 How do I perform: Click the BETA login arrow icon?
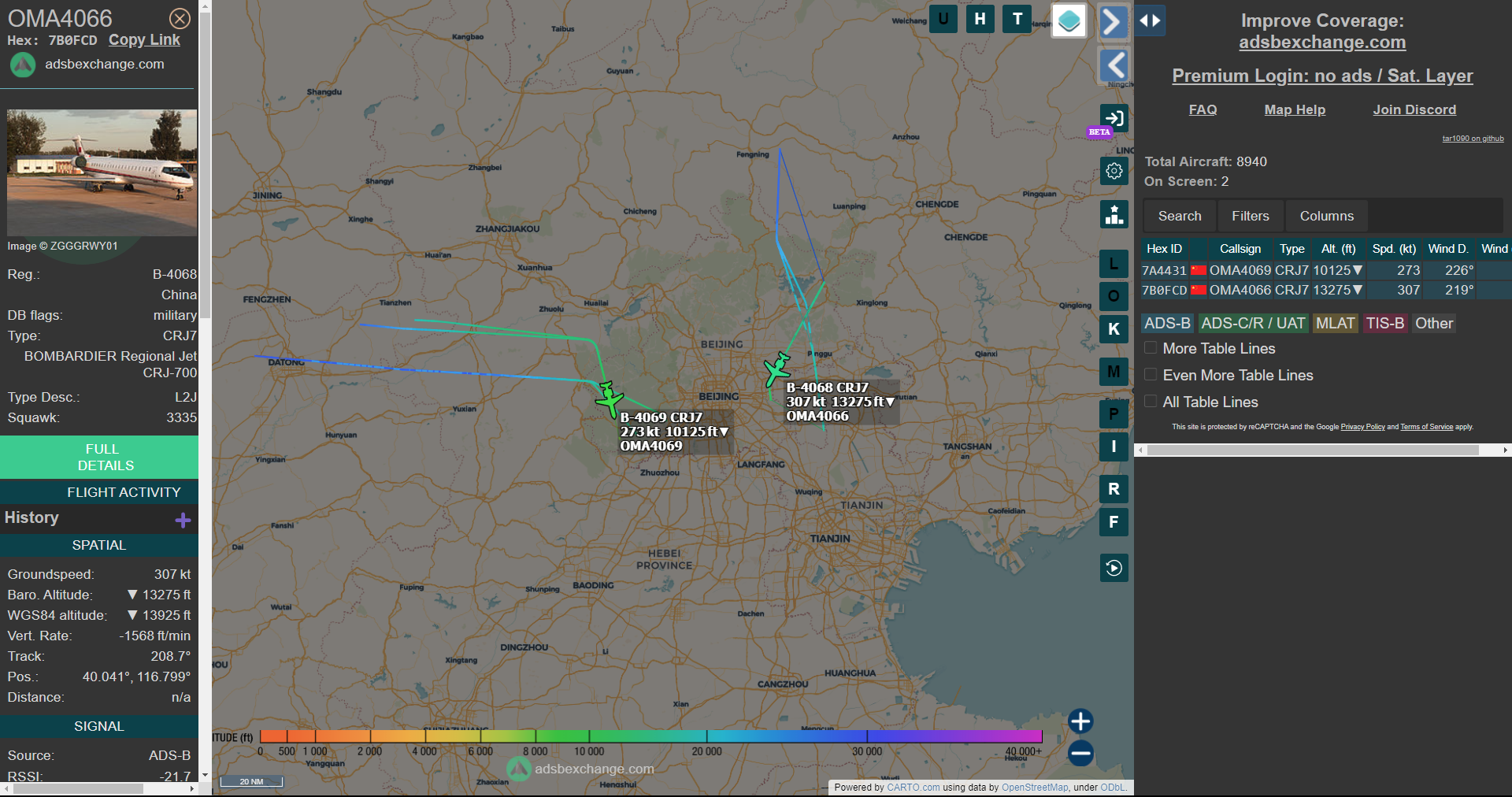[x=1114, y=119]
